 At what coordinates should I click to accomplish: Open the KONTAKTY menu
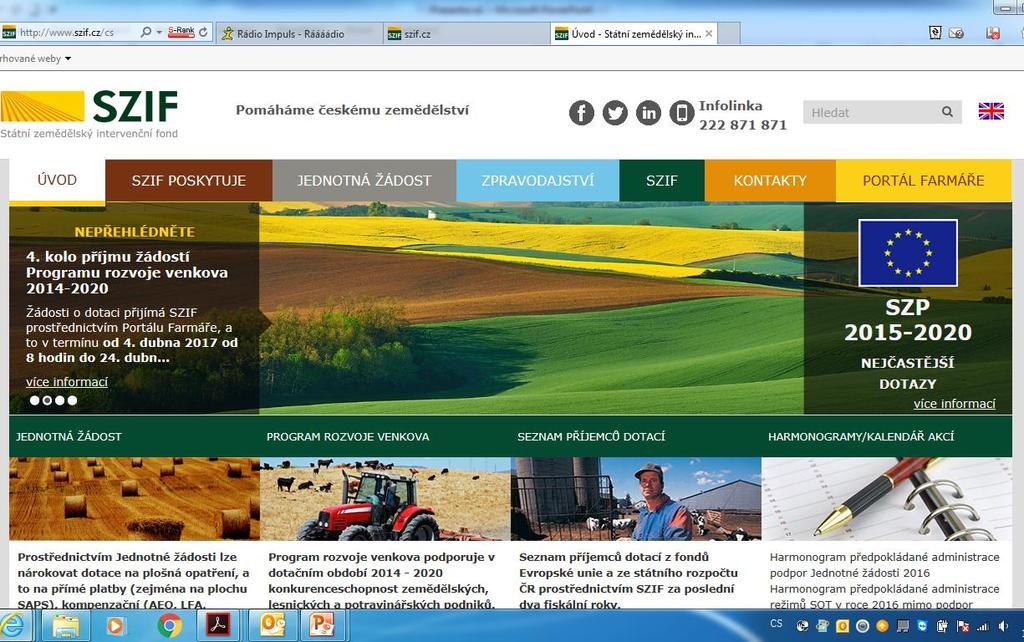pos(770,180)
